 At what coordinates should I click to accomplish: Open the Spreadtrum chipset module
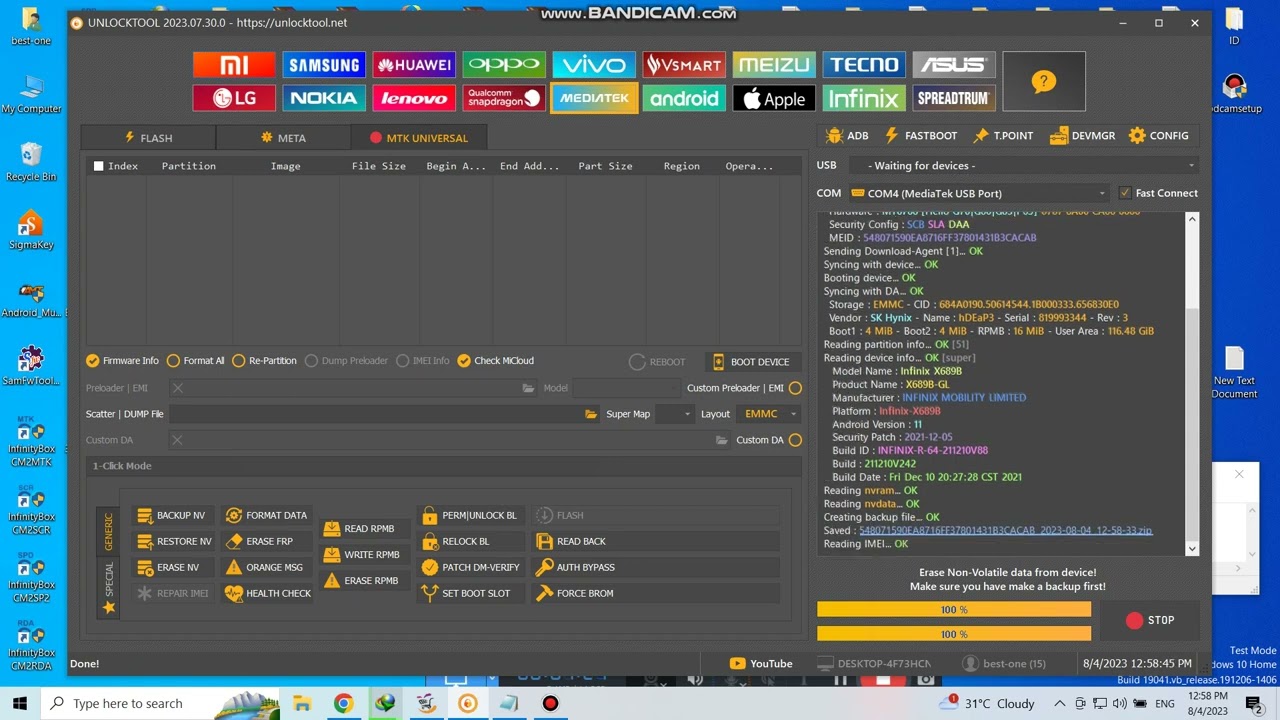pyautogui.click(x=954, y=98)
